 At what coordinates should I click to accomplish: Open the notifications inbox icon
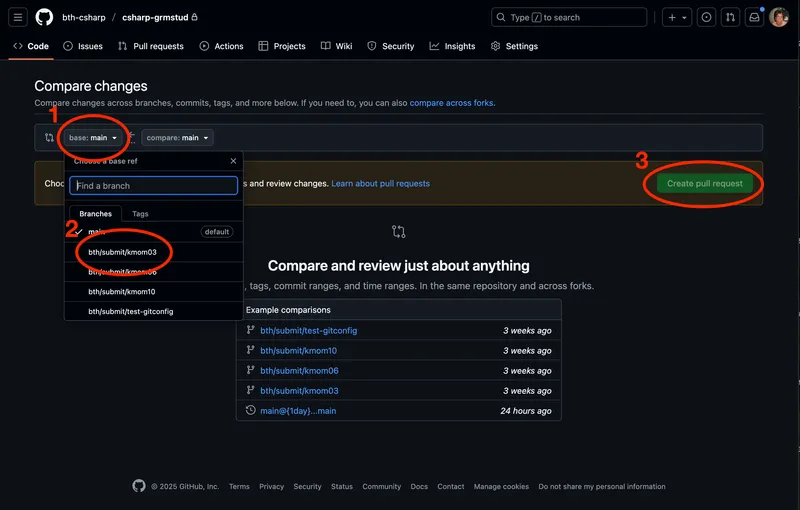click(755, 17)
